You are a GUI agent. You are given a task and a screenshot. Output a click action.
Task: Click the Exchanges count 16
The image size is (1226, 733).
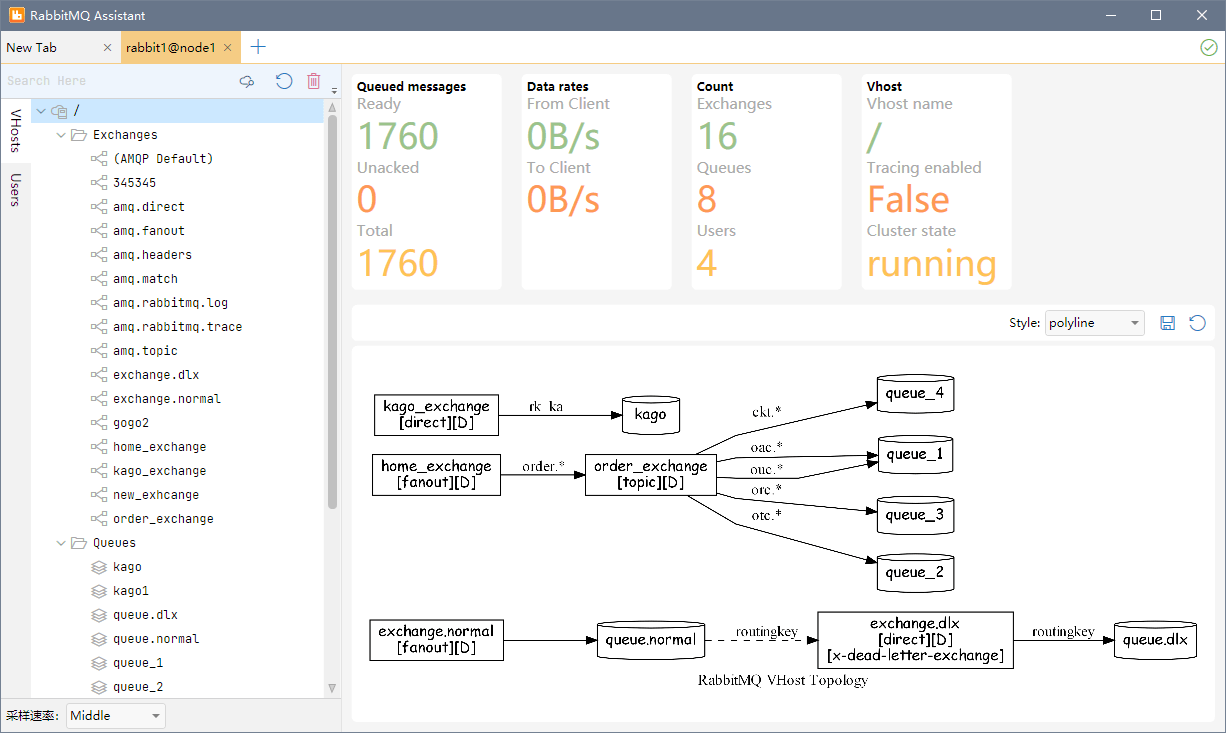click(718, 136)
